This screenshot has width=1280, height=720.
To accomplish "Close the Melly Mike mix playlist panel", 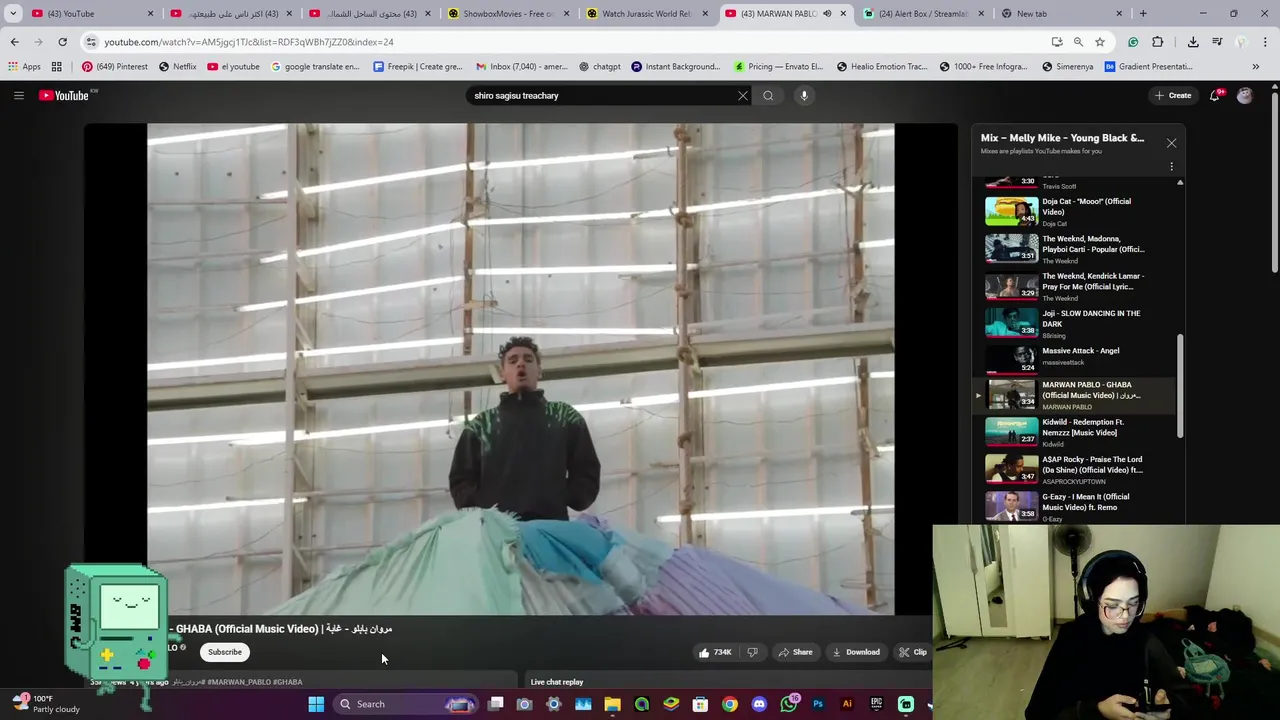I will (x=1171, y=143).
